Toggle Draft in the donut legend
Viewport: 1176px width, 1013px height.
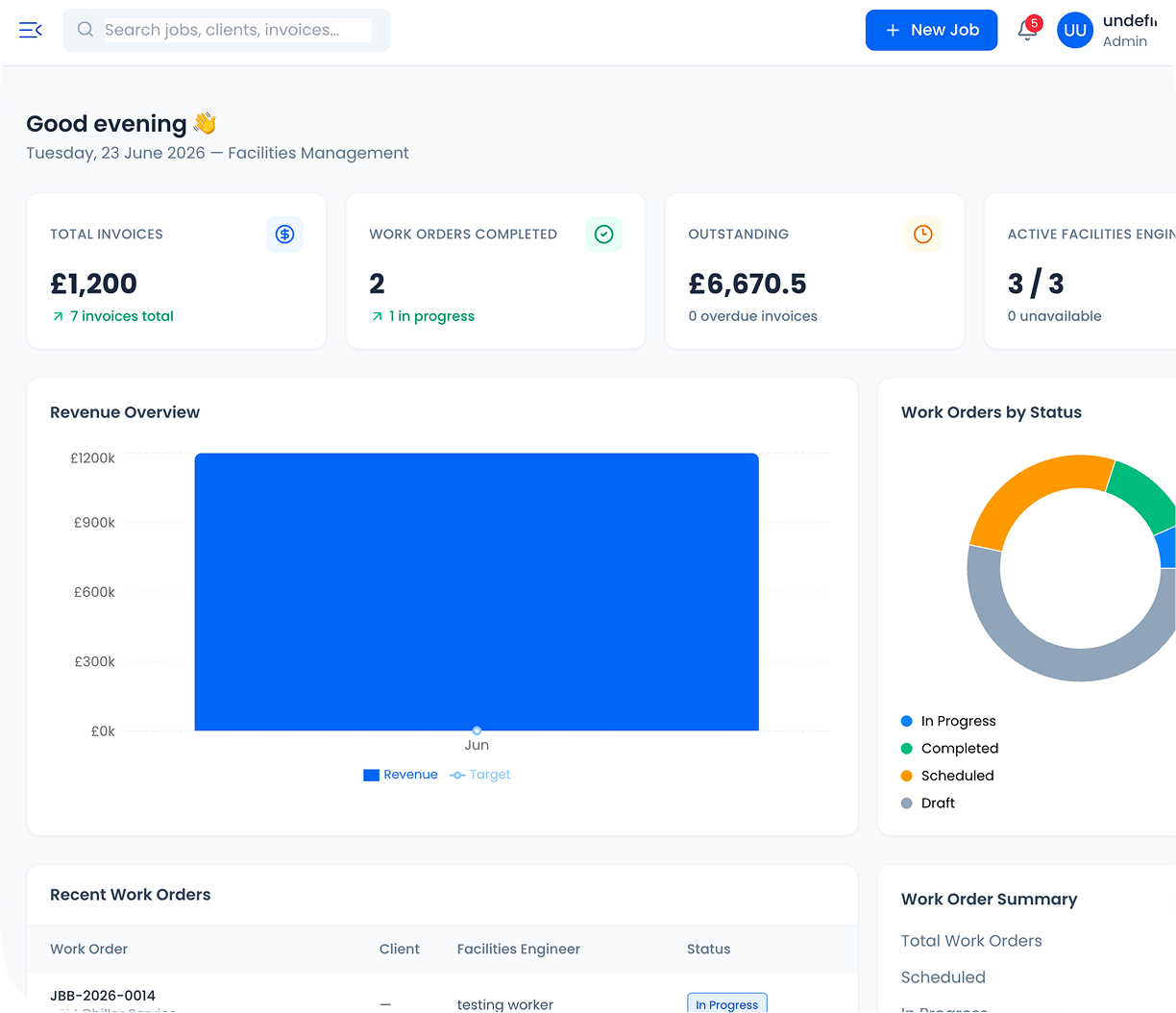tap(928, 803)
